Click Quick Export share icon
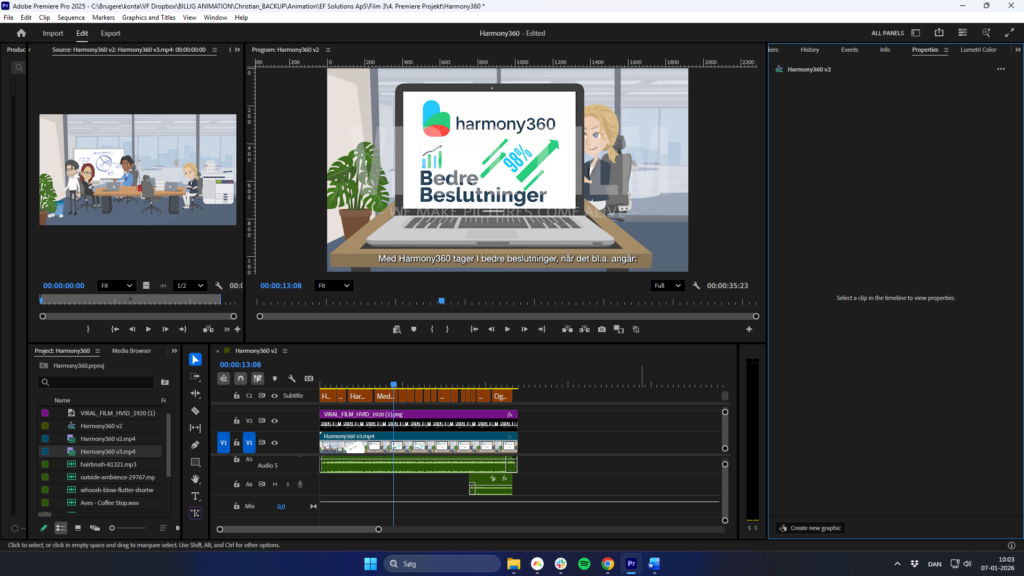This screenshot has height=576, width=1024. (x=939, y=33)
